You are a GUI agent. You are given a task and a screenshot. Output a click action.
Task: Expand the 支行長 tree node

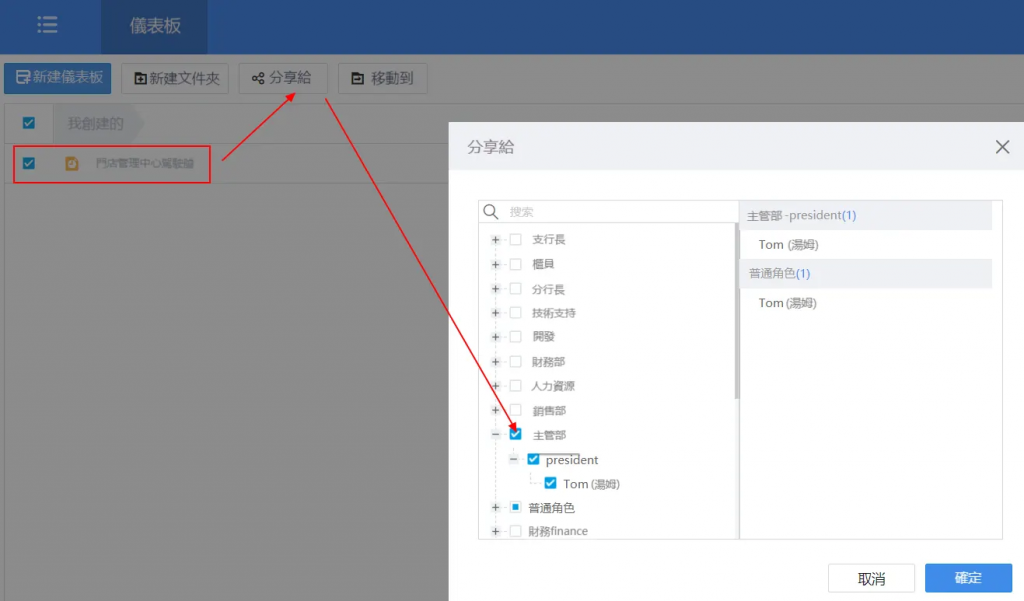point(495,240)
